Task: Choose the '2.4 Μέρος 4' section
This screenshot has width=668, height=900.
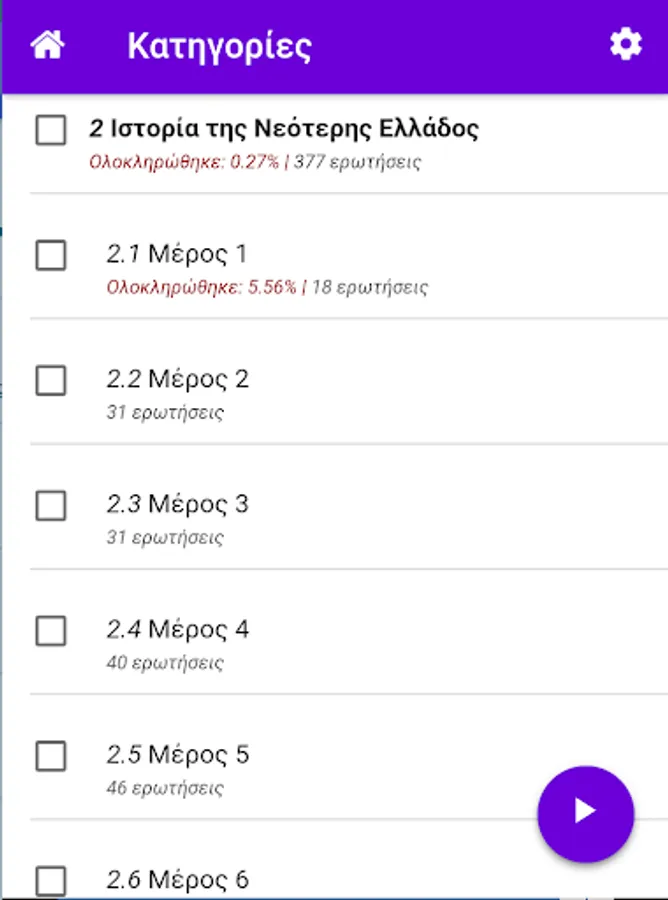Action: 177,629
